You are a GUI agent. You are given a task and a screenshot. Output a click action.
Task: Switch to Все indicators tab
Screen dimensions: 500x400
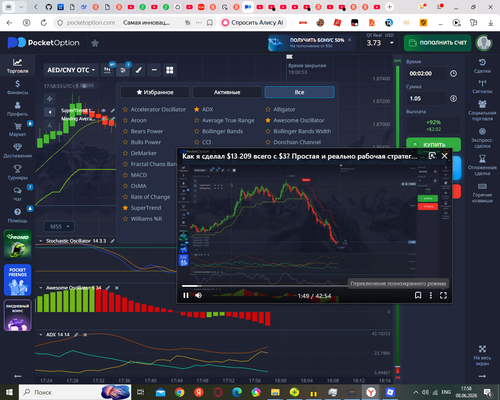click(299, 92)
